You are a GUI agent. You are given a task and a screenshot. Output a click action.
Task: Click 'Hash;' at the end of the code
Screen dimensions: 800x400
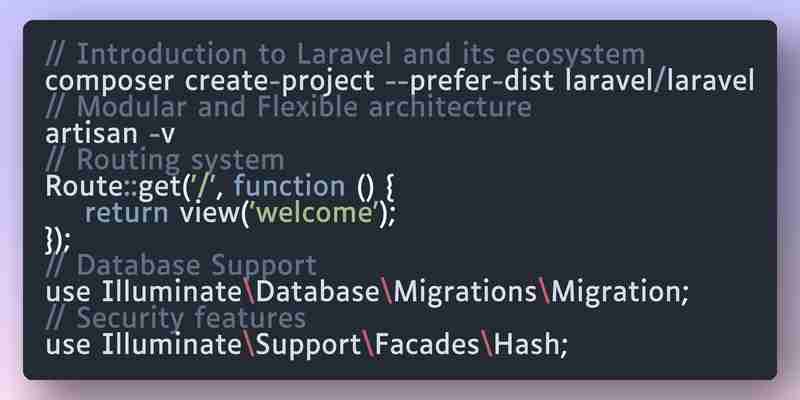coord(531,345)
